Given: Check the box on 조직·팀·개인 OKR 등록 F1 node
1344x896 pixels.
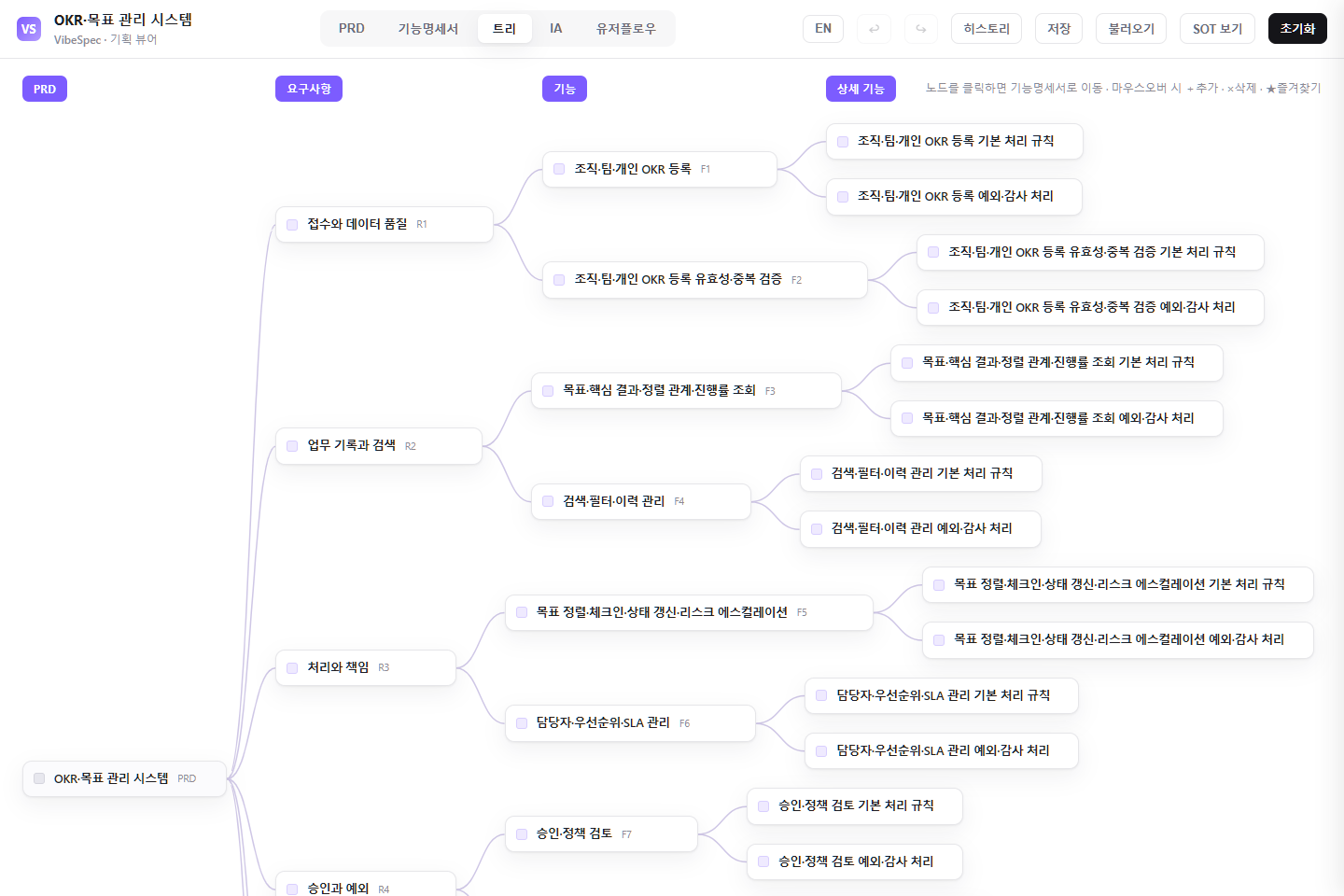Looking at the screenshot, I should point(559,169).
